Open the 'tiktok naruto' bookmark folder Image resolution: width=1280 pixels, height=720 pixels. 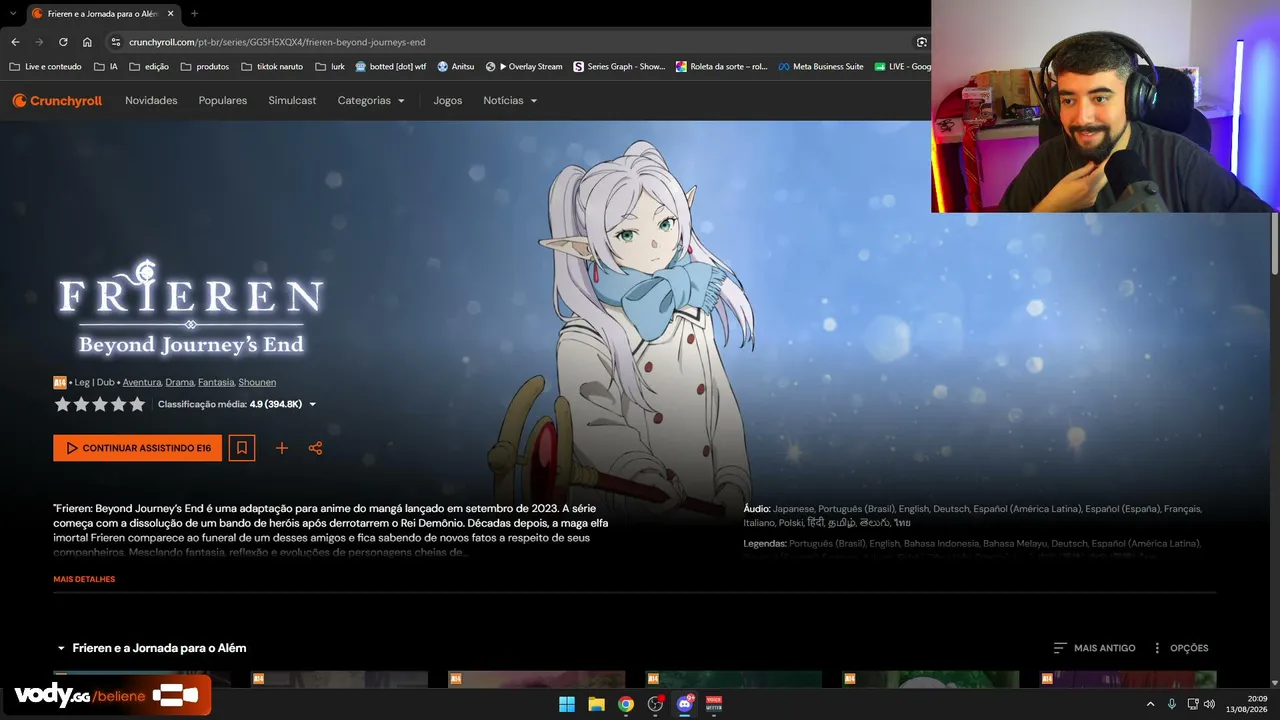click(x=273, y=67)
